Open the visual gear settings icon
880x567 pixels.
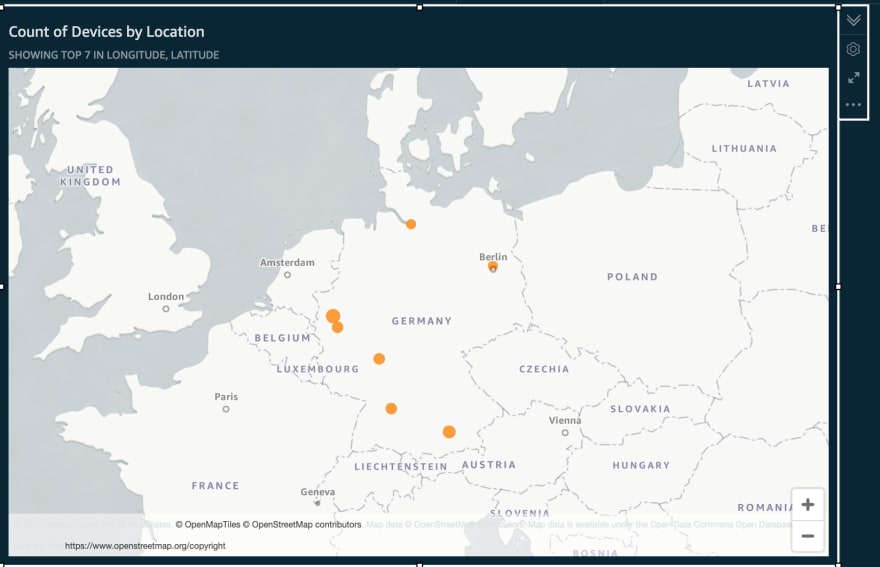pos(853,49)
